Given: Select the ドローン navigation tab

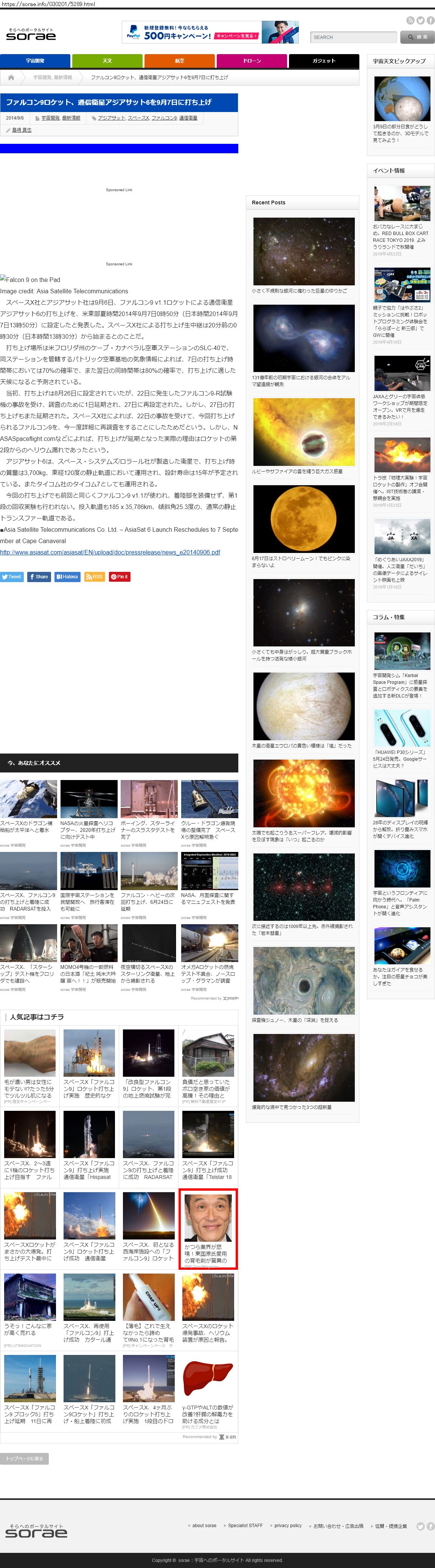Looking at the screenshot, I should pyautogui.click(x=251, y=61).
